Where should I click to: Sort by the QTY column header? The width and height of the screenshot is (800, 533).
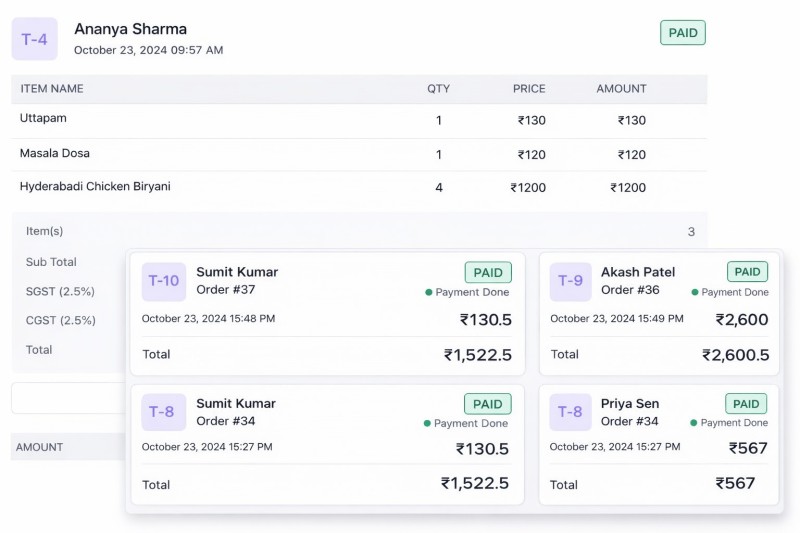point(438,89)
